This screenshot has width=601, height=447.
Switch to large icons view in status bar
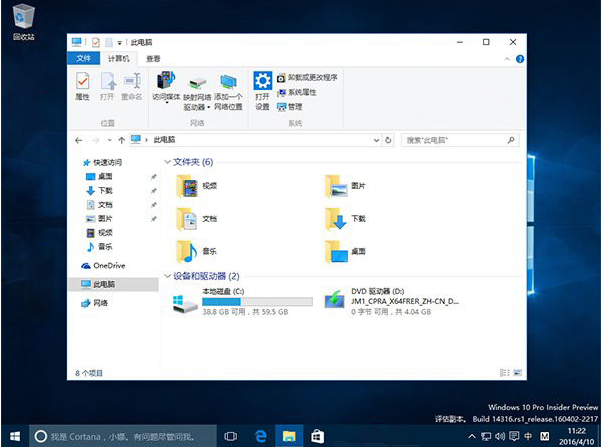pyautogui.click(x=517, y=372)
